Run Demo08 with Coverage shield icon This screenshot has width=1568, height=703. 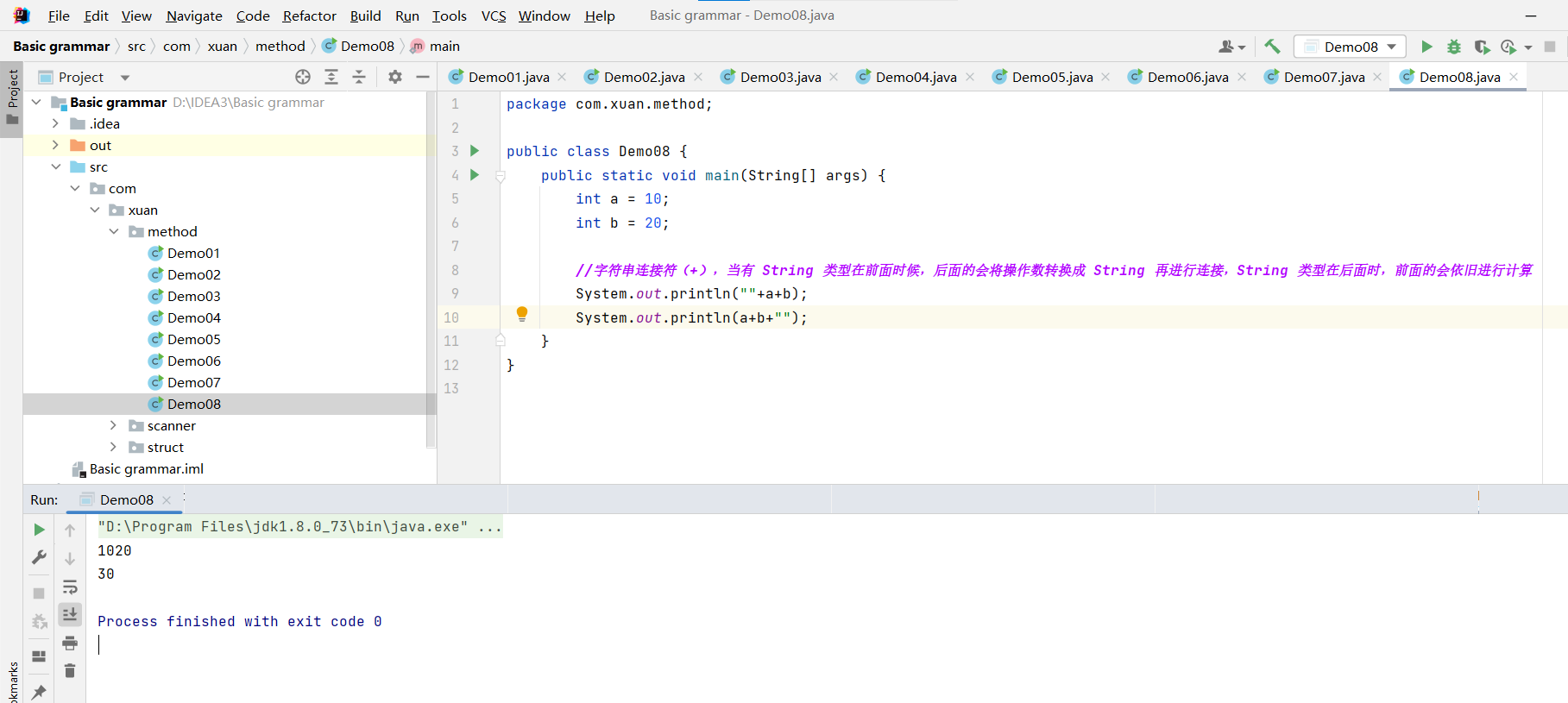point(1482,47)
